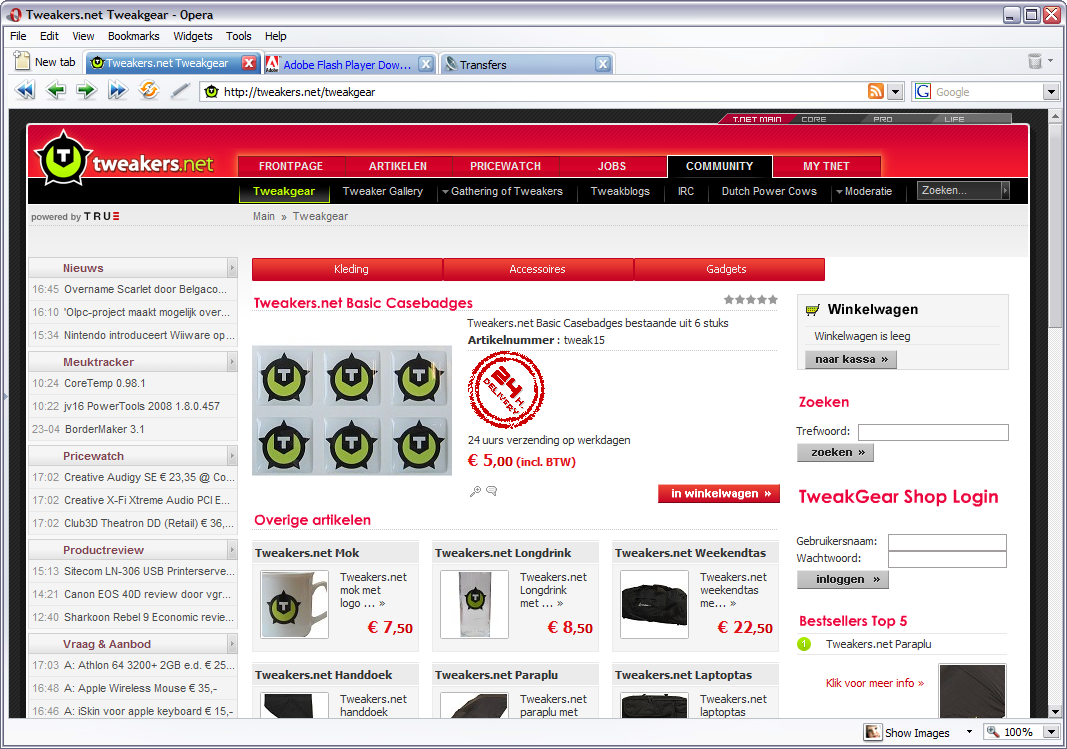
Task: Reload the page with the orange Reload icon
Action: (x=148, y=90)
